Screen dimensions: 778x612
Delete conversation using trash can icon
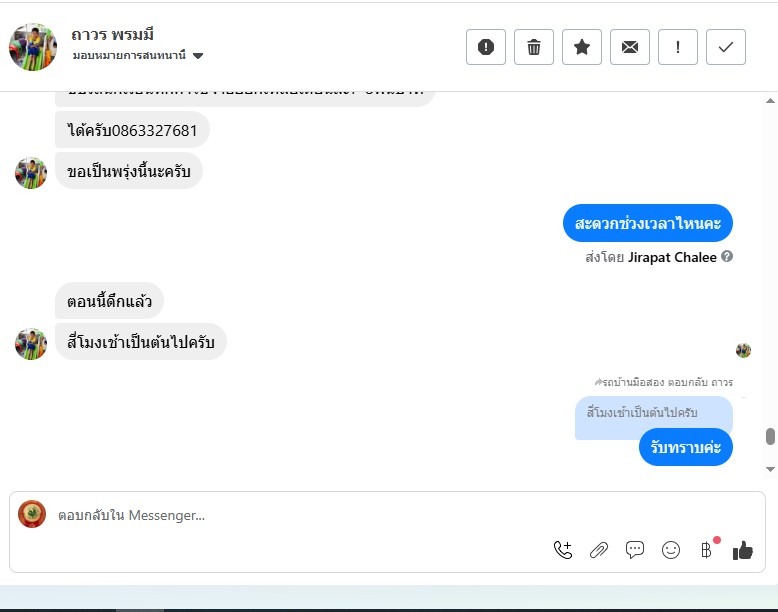click(534, 47)
